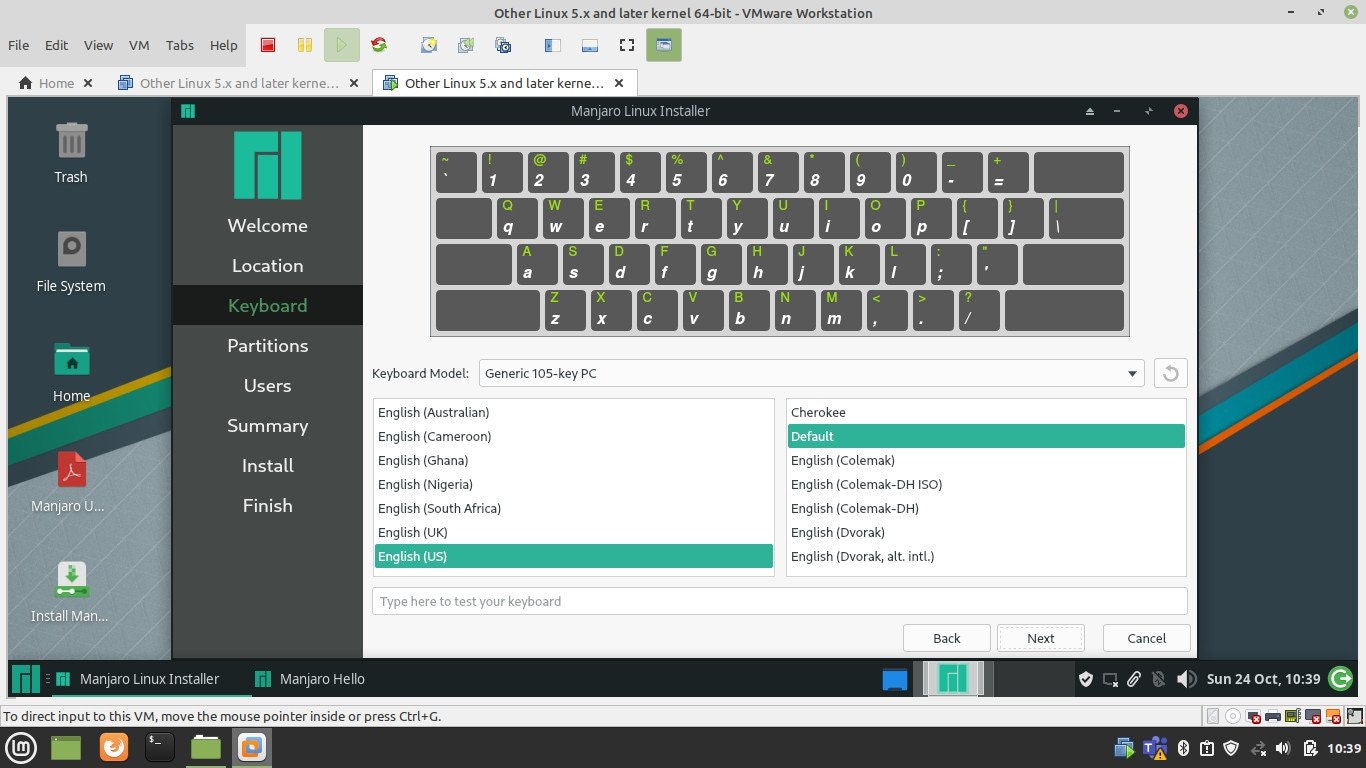Open Trash on the Manjaro desktop
Screen dimensions: 1366x768
71,152
